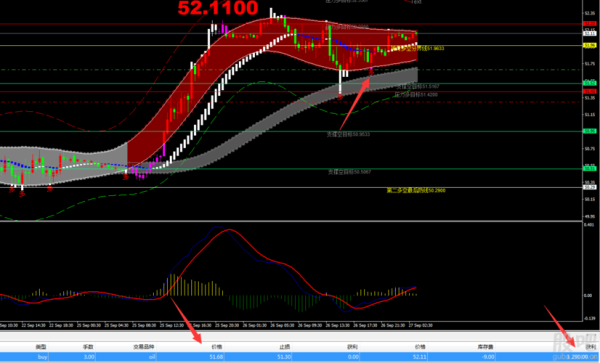
Task: Click the 25 Sep 16:30 time axis label
Action: [x=199, y=326]
